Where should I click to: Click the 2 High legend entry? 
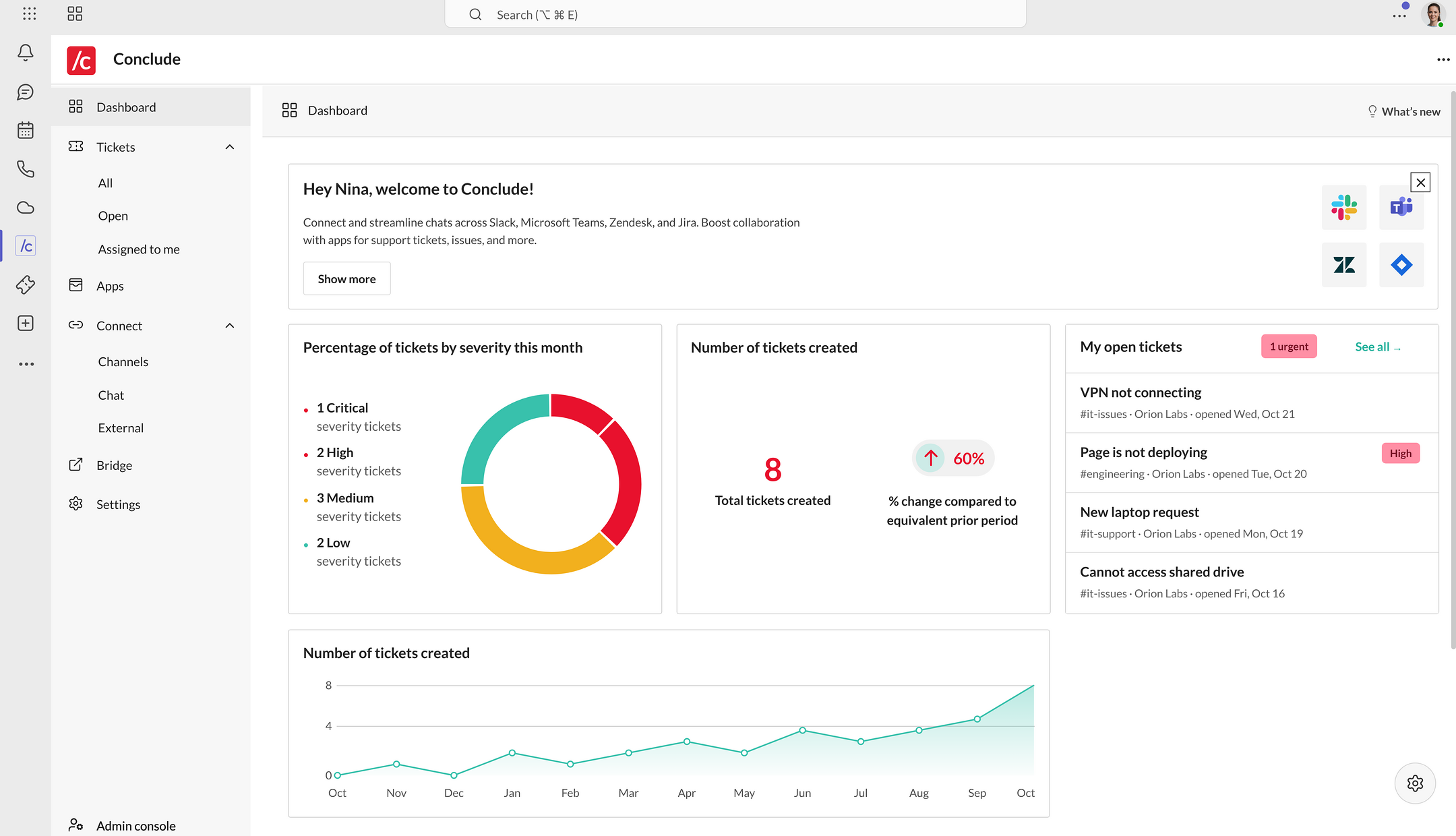tap(352, 462)
